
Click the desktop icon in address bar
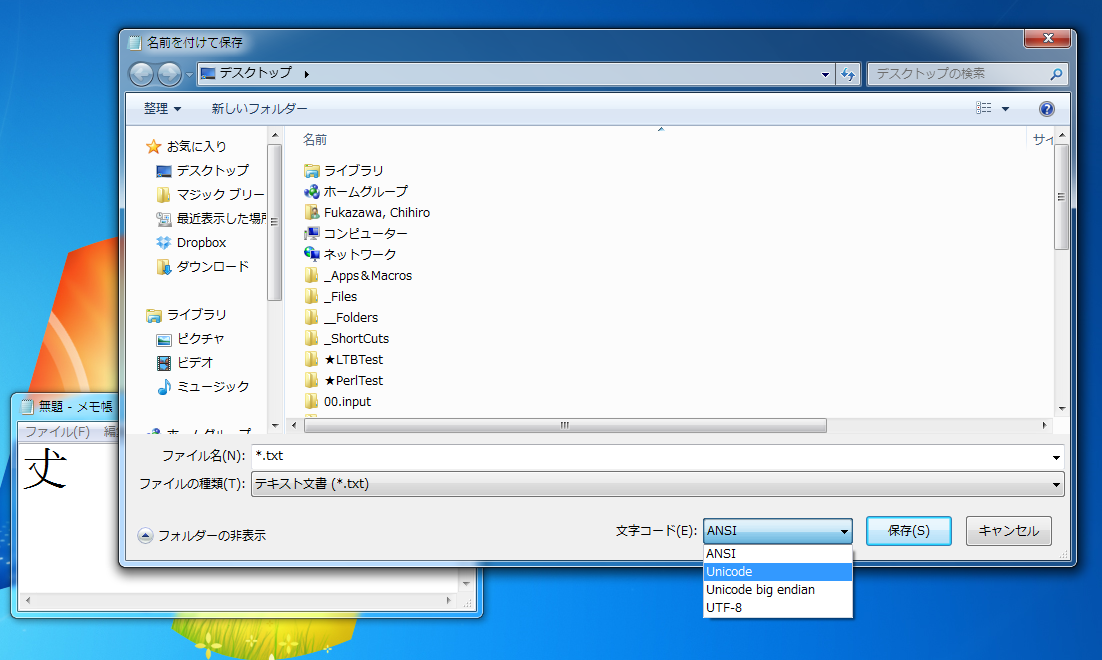208,73
